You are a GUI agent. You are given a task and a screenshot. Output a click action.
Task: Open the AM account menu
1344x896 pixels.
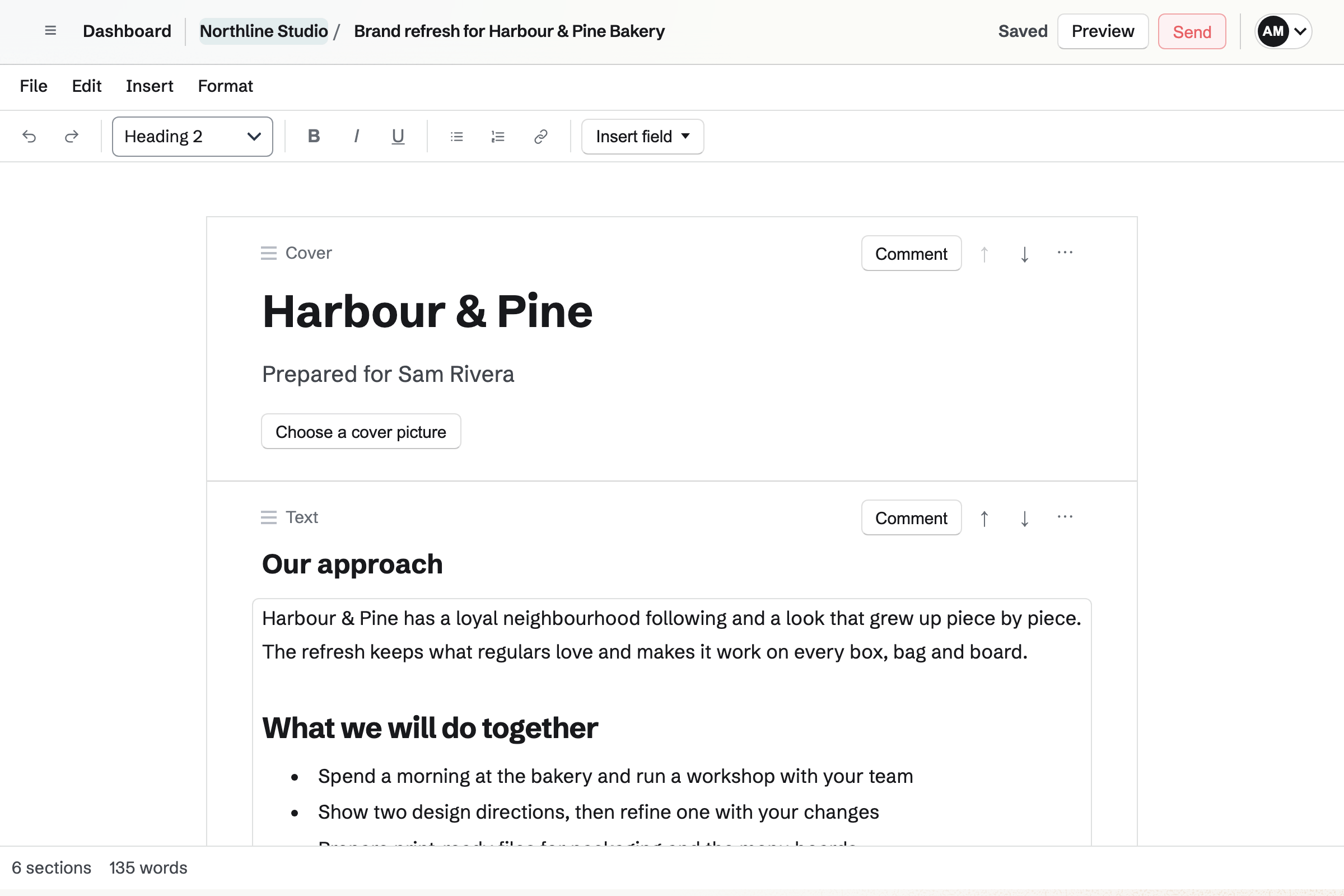(x=1283, y=31)
